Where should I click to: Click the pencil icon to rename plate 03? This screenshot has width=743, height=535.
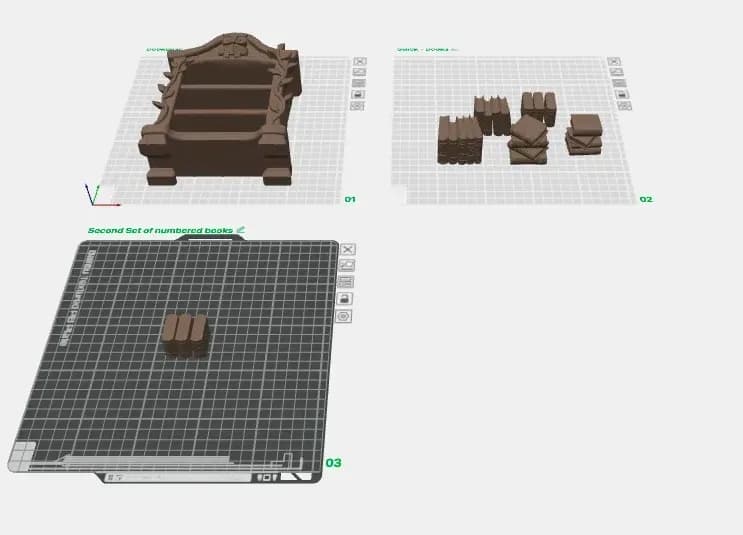(x=241, y=230)
